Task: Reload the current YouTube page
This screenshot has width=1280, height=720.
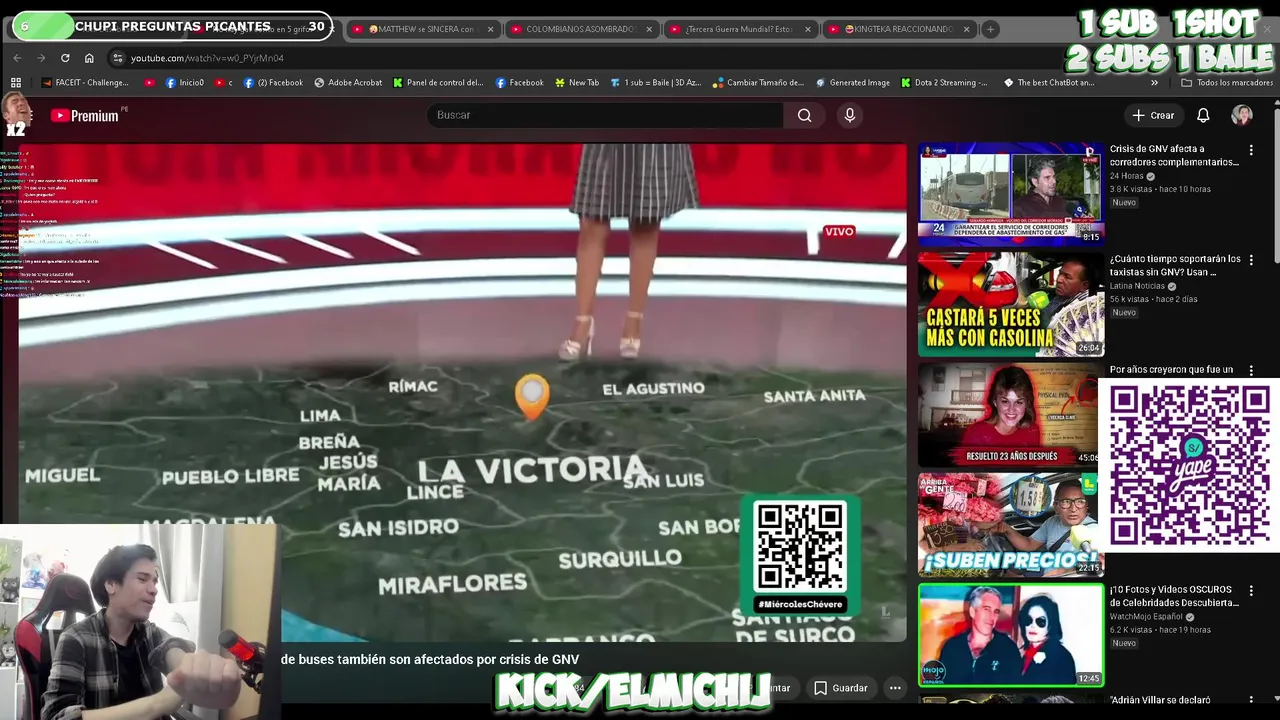Action: tap(65, 58)
